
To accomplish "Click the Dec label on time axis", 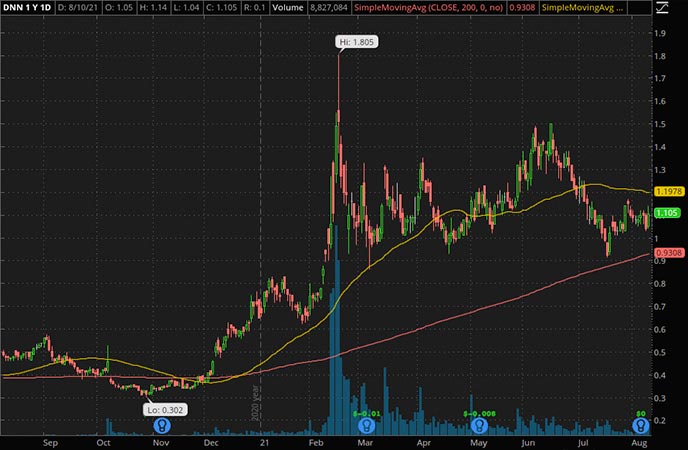I will click(211, 443).
